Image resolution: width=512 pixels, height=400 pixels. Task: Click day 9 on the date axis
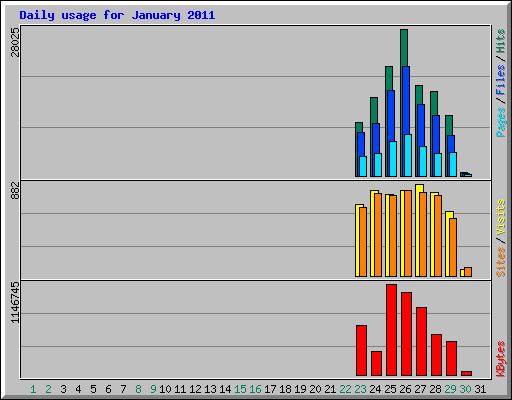tap(153, 389)
